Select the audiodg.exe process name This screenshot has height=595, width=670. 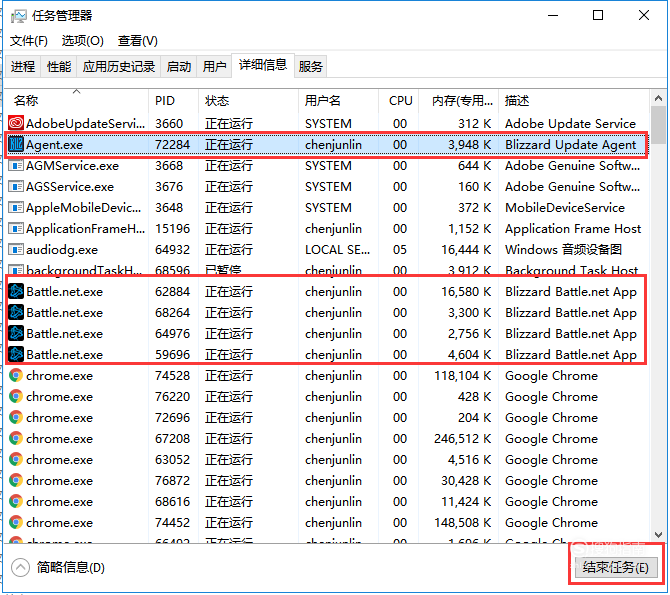tap(62, 249)
